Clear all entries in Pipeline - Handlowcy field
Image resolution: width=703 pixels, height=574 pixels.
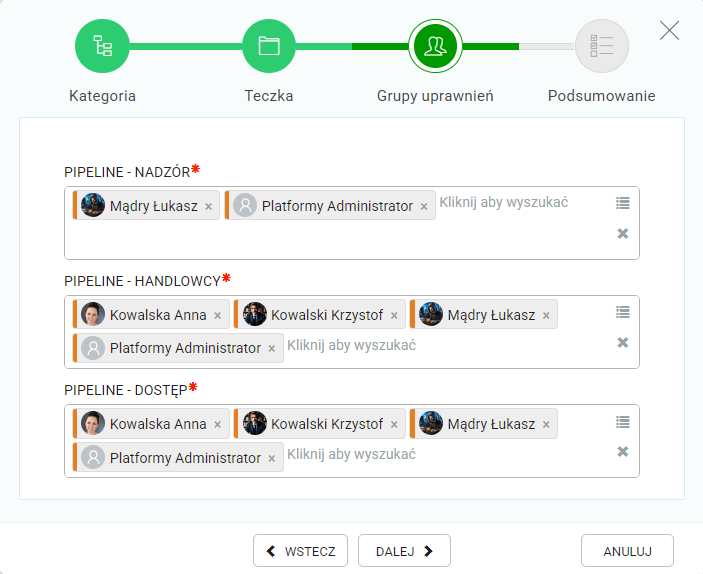pos(623,343)
